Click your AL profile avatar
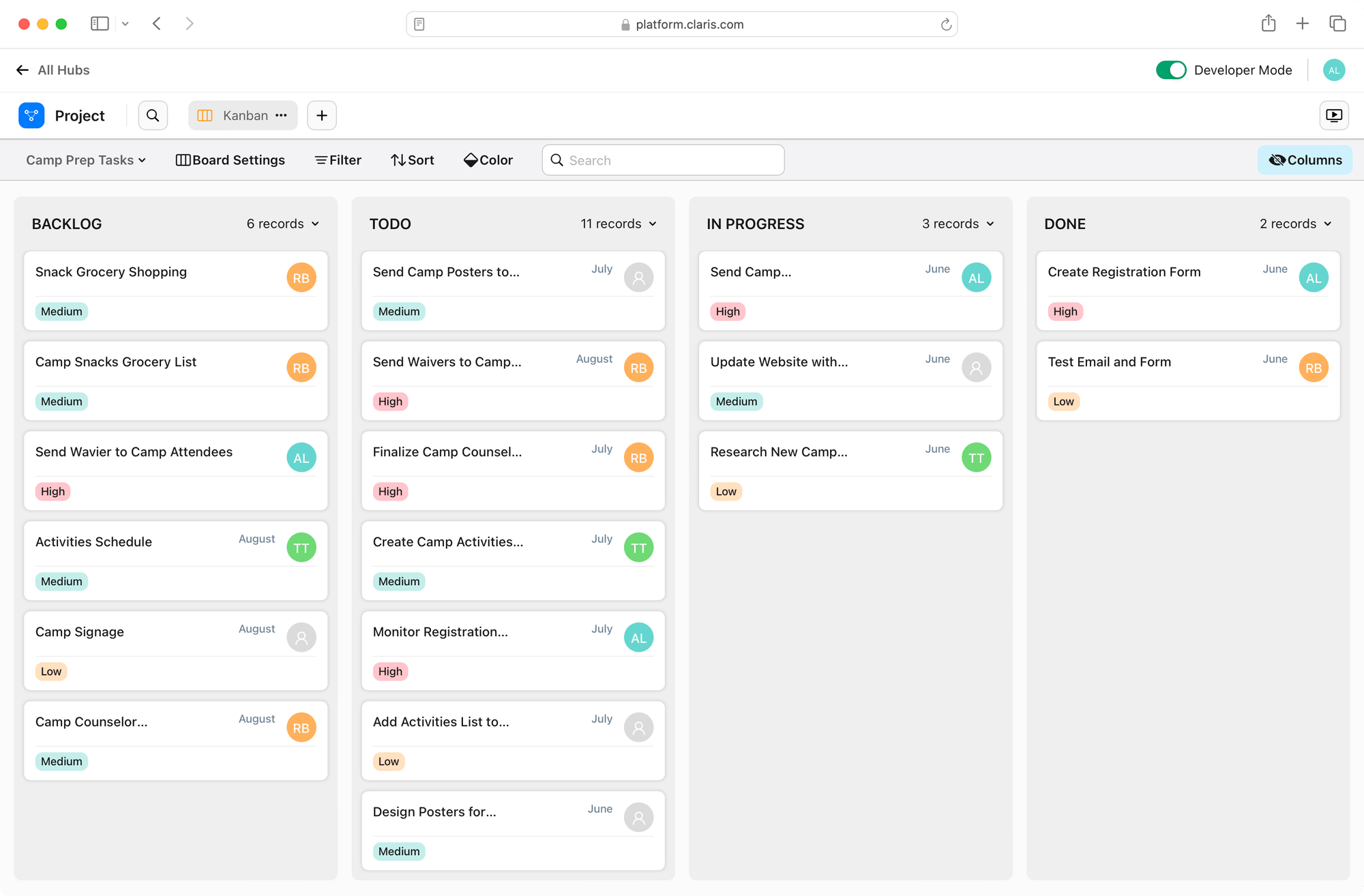Screen dimensions: 1364x896 [x=1334, y=70]
